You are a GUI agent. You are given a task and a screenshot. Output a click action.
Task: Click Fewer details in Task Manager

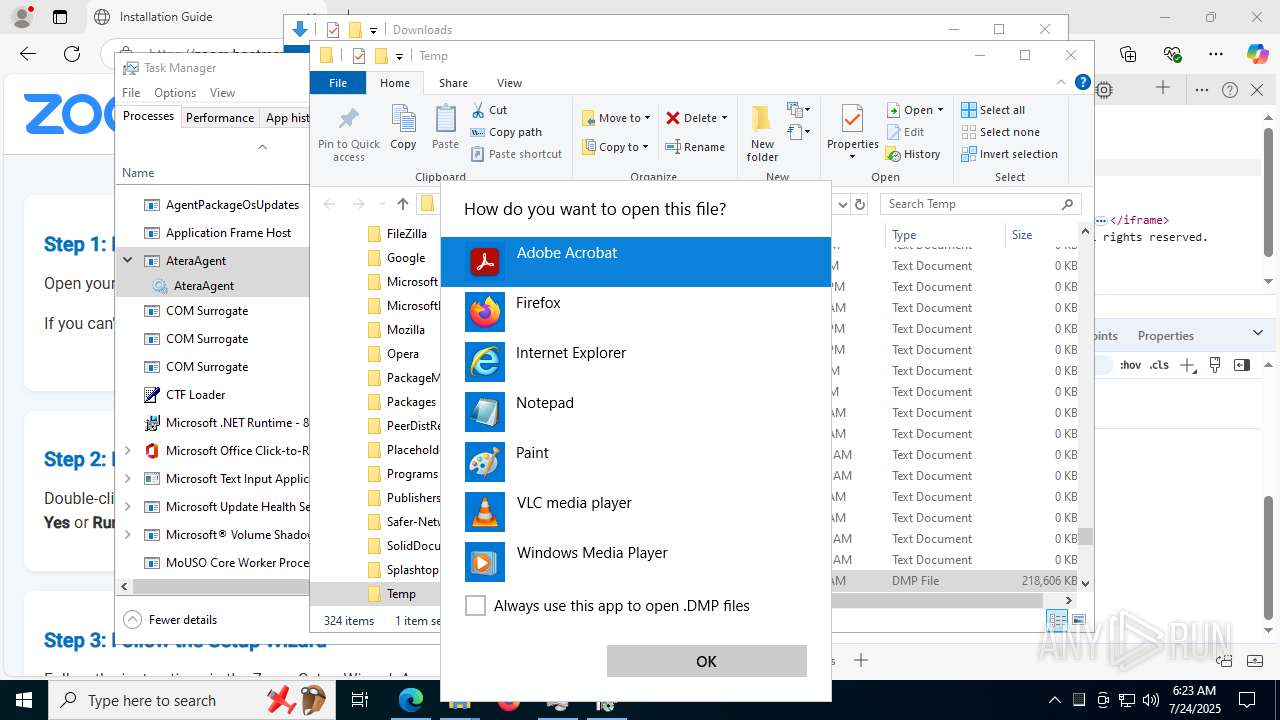tap(171, 619)
